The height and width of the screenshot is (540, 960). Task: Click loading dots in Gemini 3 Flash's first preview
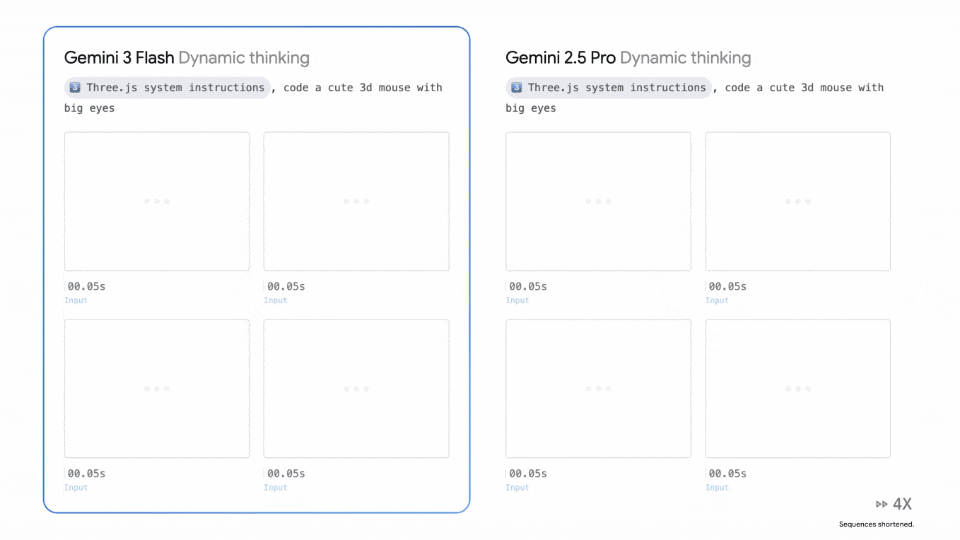pyautogui.click(x=157, y=201)
